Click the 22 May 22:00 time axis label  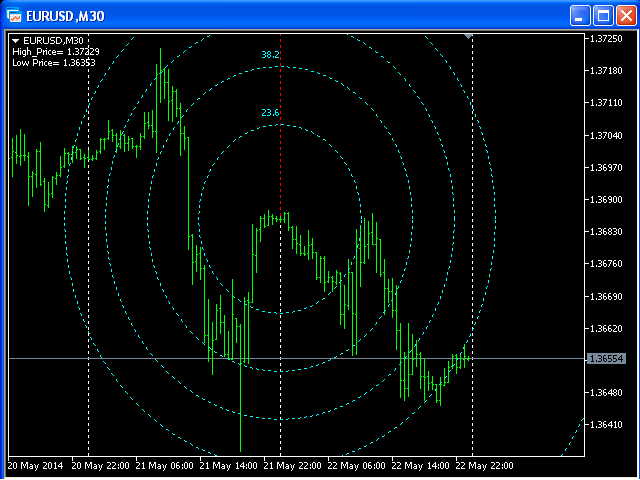click(x=485, y=466)
